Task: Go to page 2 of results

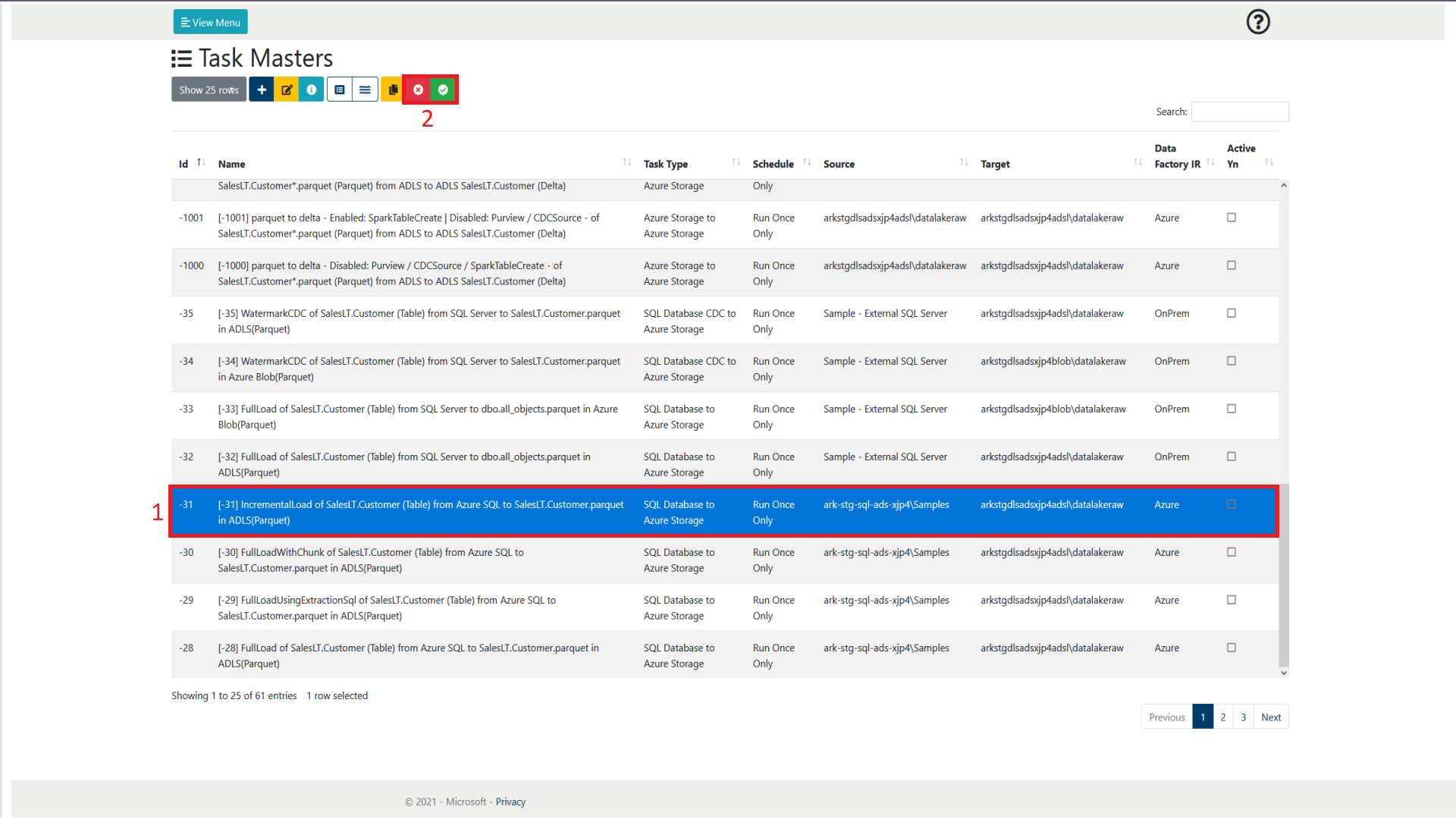Action: [1222, 717]
